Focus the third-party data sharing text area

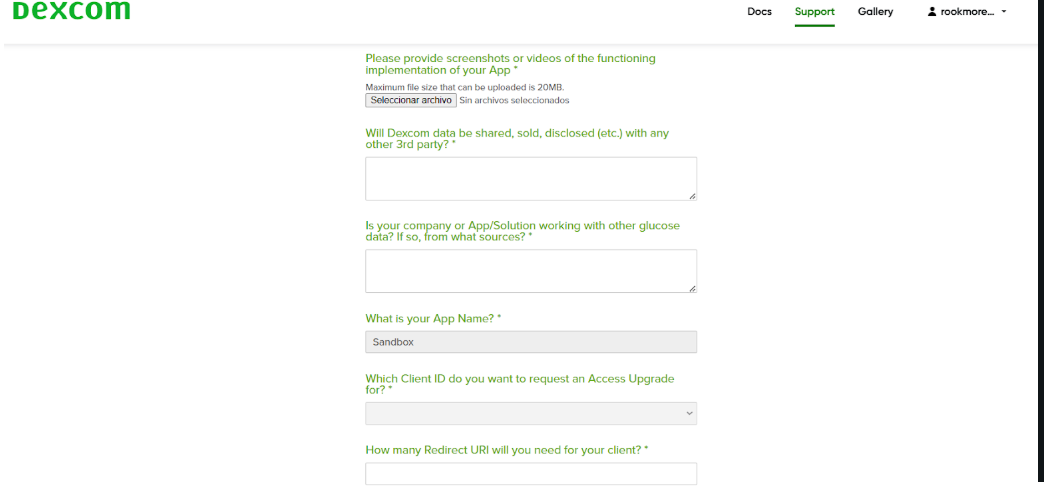click(x=530, y=178)
